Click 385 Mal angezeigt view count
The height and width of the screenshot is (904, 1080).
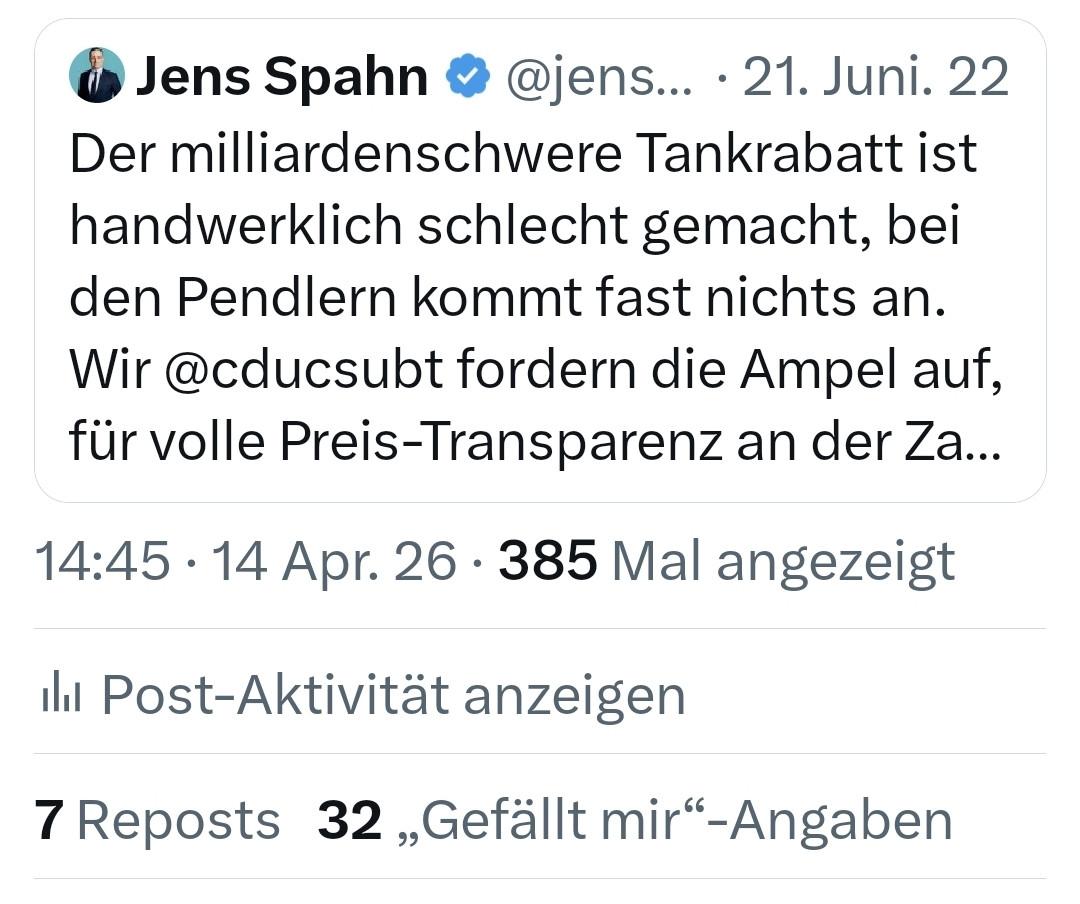tap(727, 562)
